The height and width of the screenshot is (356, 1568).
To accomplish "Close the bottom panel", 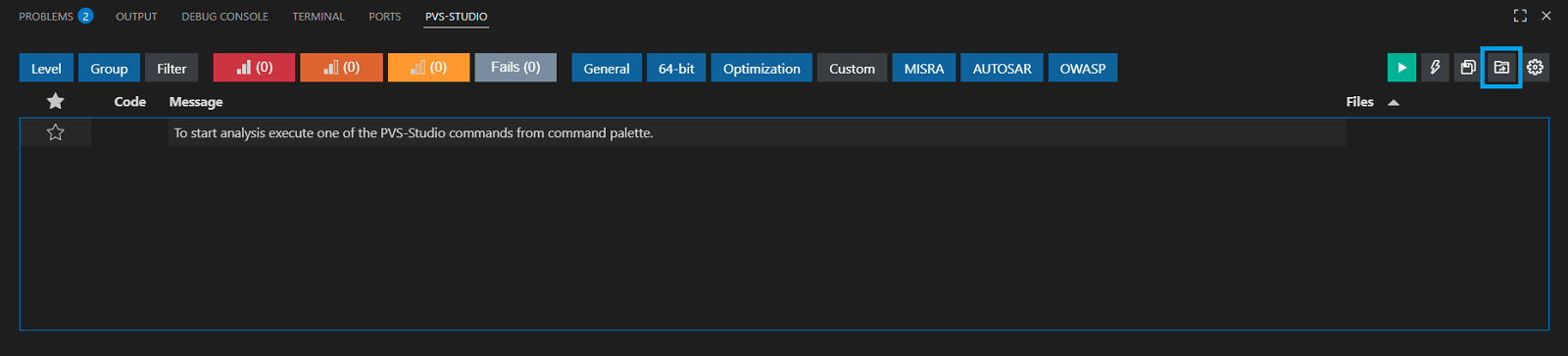I will [1546, 16].
